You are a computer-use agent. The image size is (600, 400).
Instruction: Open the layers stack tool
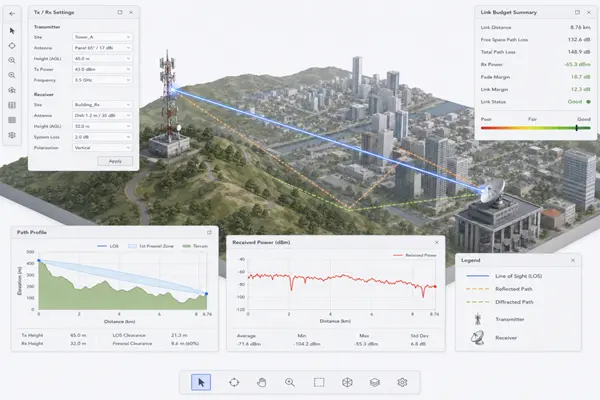pyautogui.click(x=375, y=382)
